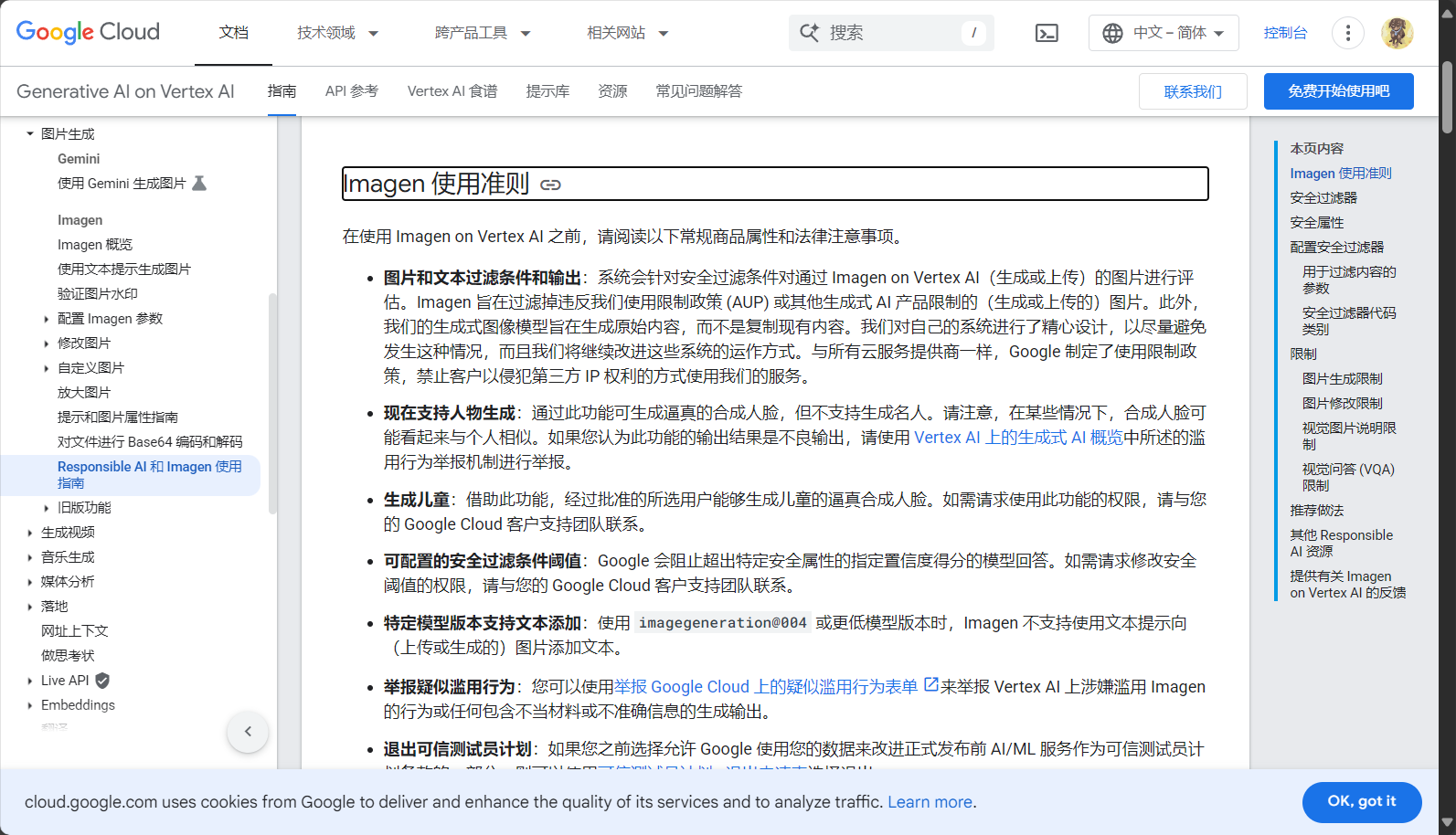Image resolution: width=1456 pixels, height=835 pixels.
Task: Open the 资源 tab
Action: 612,91
